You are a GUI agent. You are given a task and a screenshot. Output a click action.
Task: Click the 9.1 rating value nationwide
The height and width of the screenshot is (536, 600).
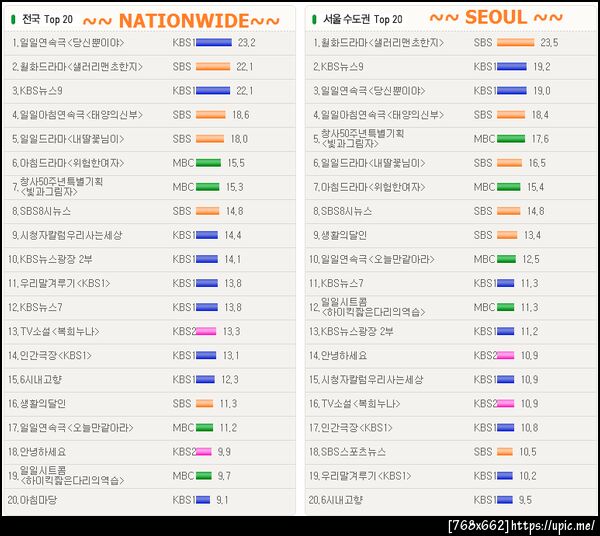[222, 500]
